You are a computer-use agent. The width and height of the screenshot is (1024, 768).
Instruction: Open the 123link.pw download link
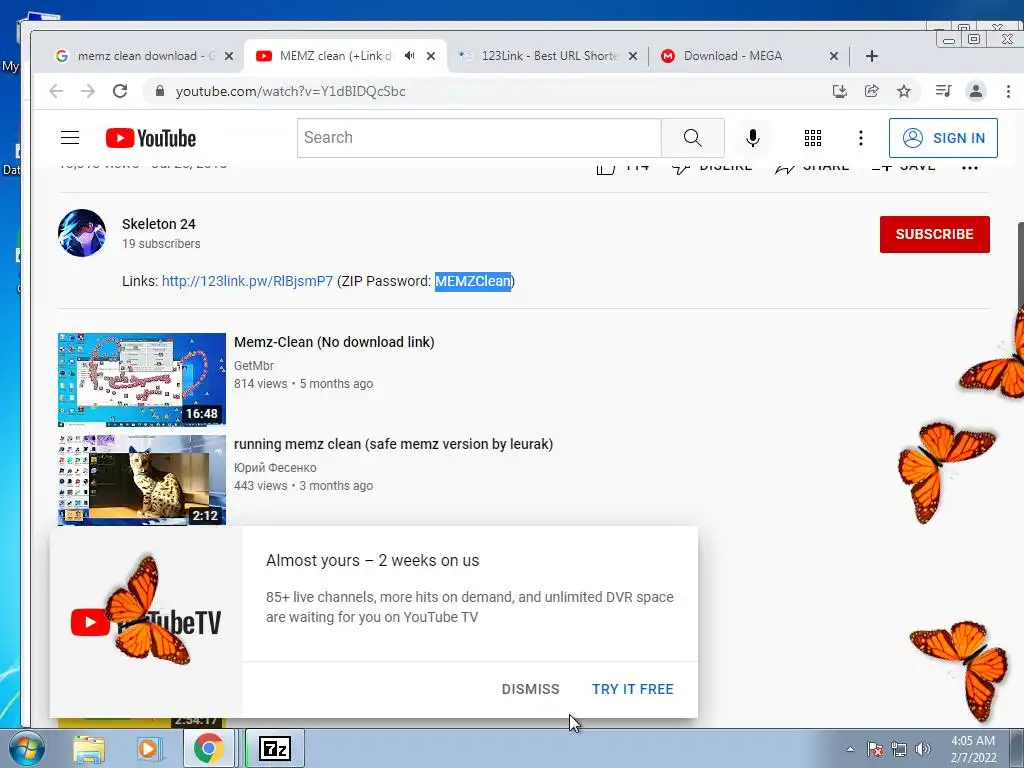(248, 281)
